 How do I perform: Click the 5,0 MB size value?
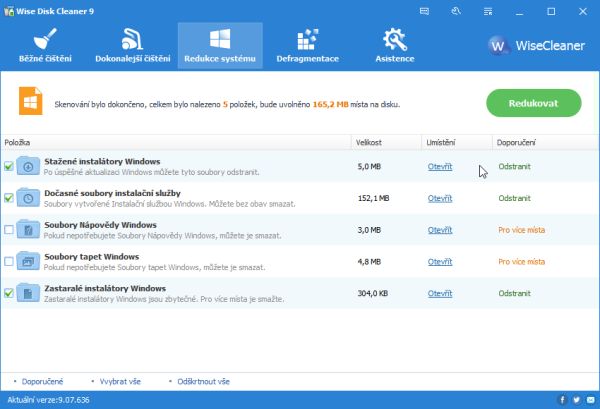(369, 166)
